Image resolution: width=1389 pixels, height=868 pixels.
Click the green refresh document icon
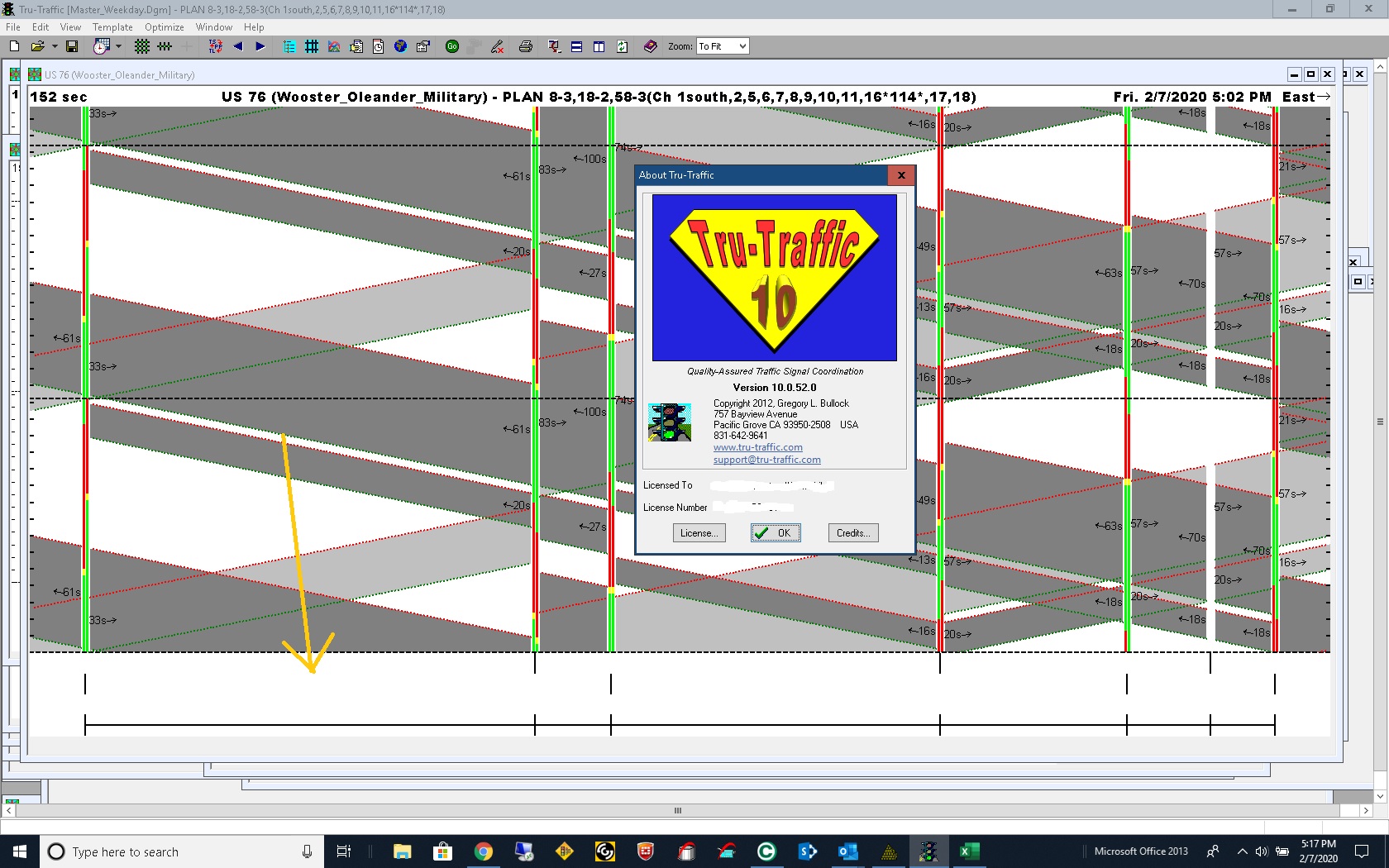622,46
